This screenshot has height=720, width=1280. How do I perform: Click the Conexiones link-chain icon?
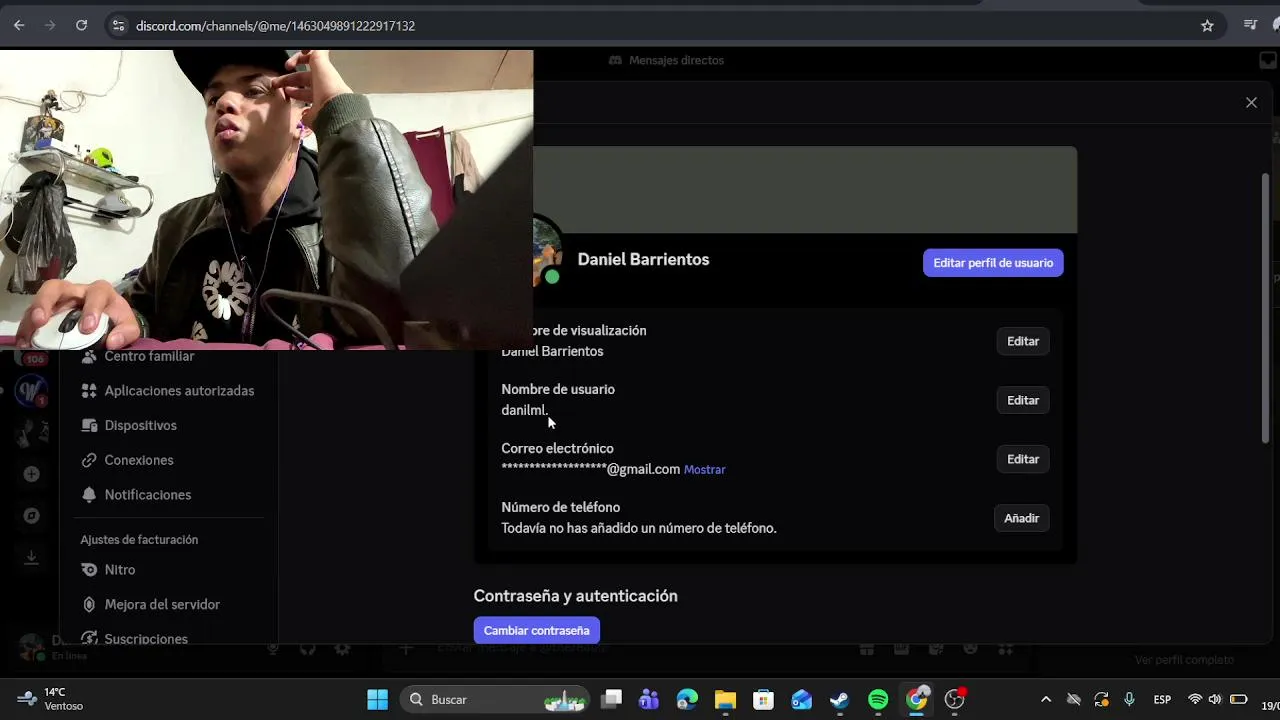[x=89, y=460]
